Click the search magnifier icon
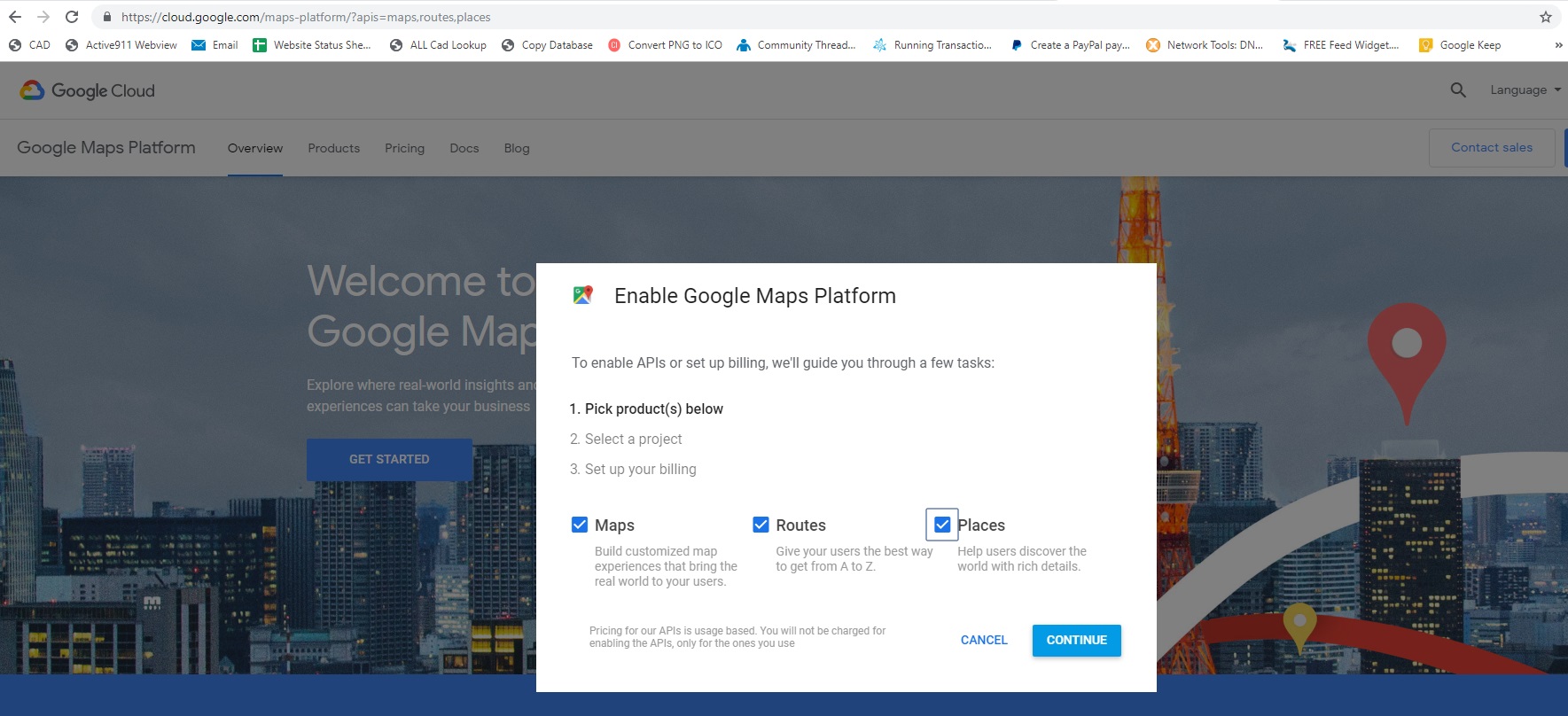 (x=1457, y=89)
